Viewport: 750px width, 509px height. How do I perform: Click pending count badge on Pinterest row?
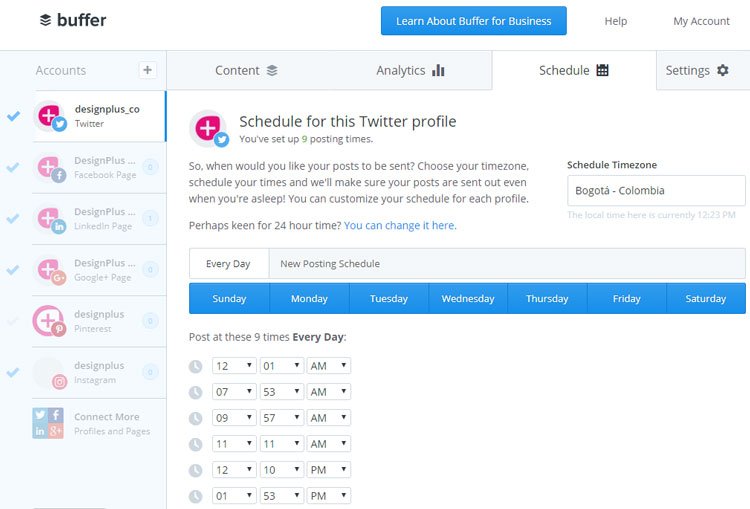(x=150, y=321)
